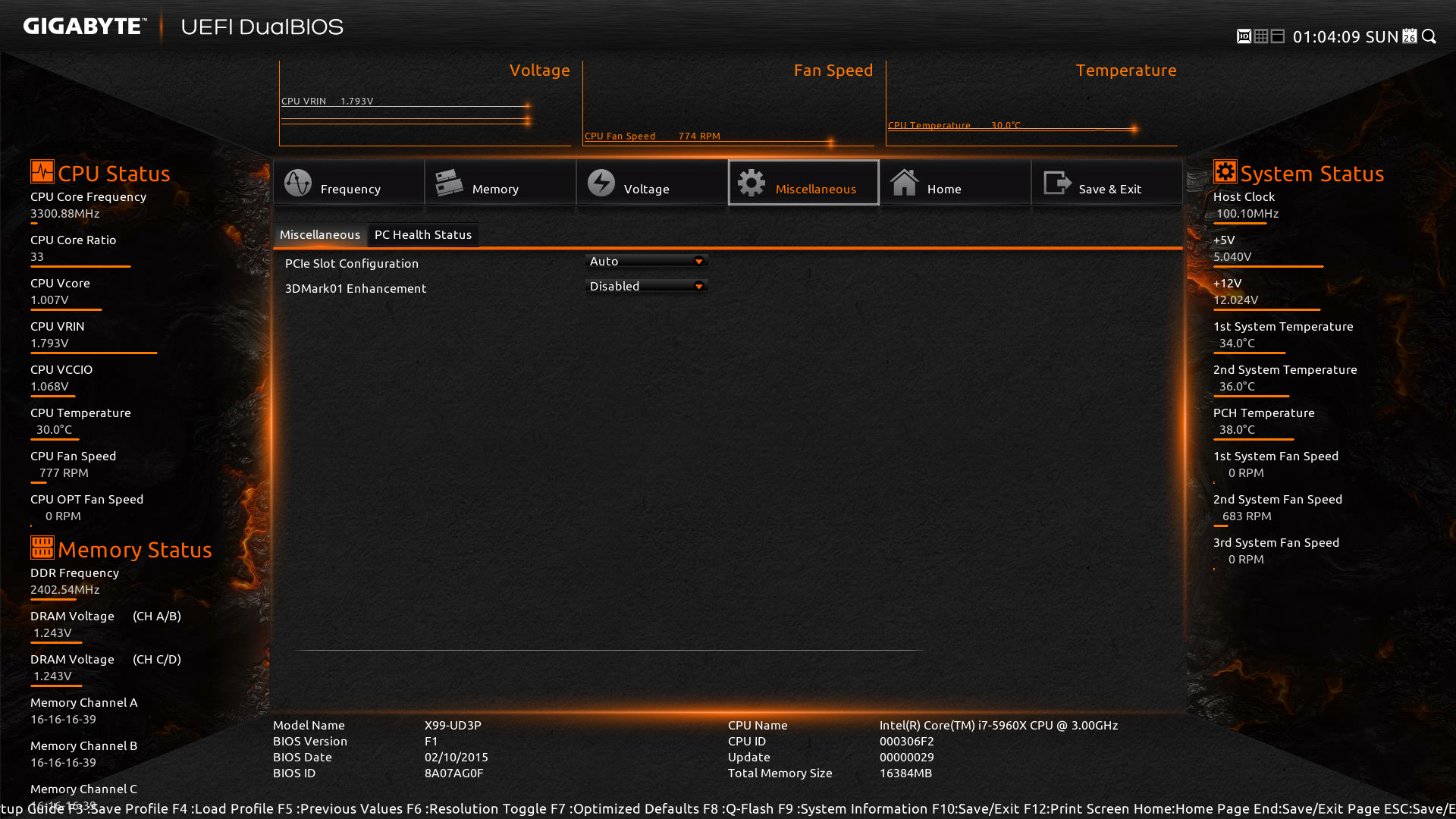Select the Miscellaneous sub-tab
Image resolution: width=1456 pixels, height=819 pixels.
coord(320,235)
